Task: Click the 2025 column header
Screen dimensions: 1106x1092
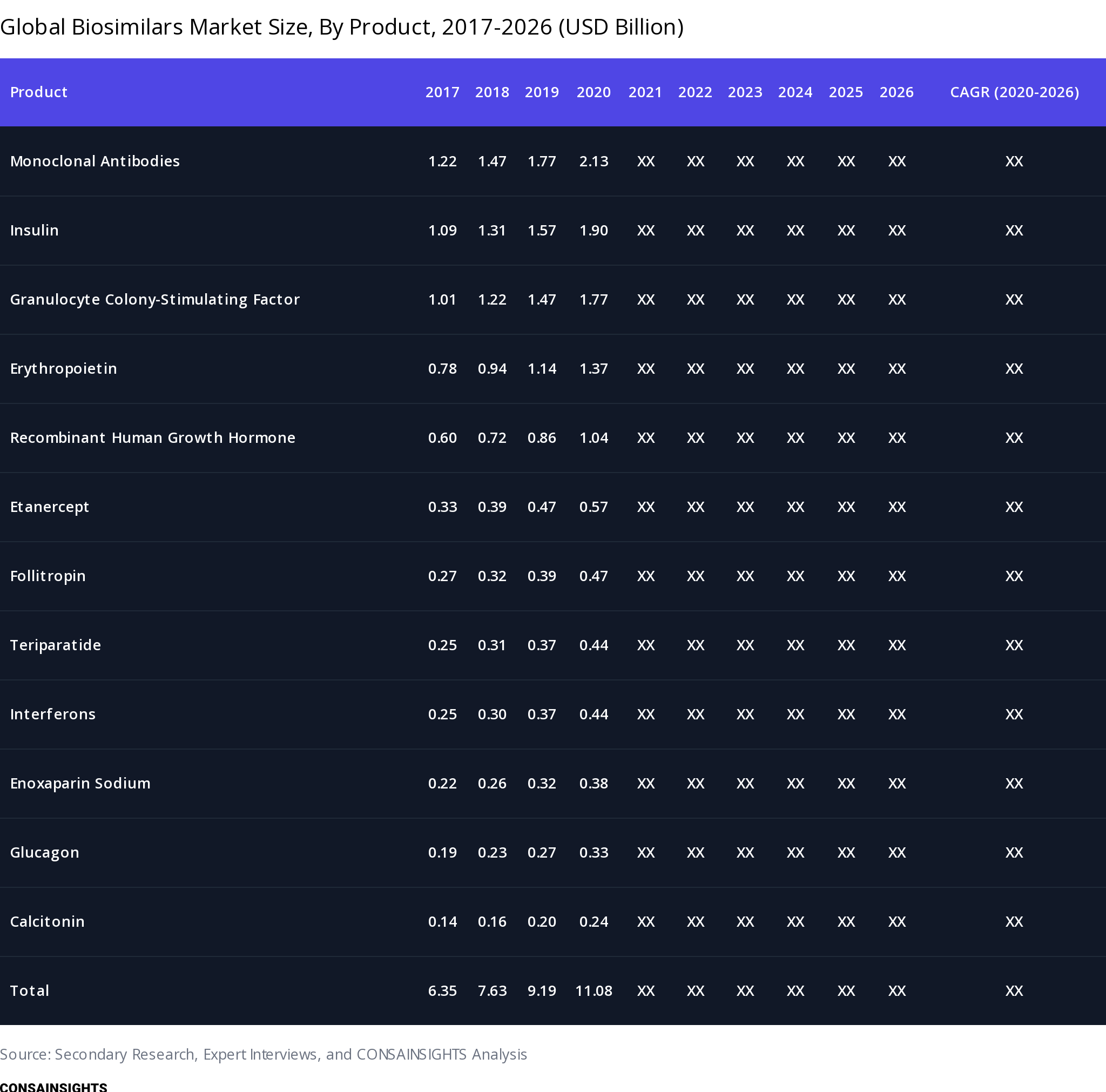Action: click(846, 92)
